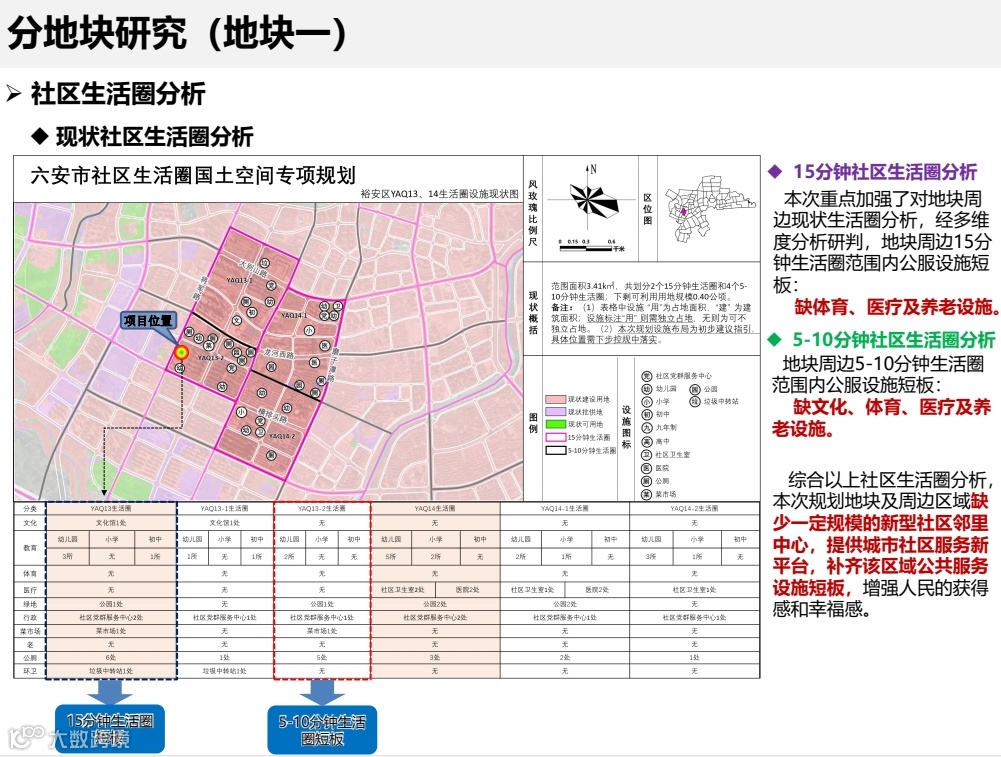The image size is (1001, 757).
Task: Click the 现状概括 section label
Action: [533, 313]
